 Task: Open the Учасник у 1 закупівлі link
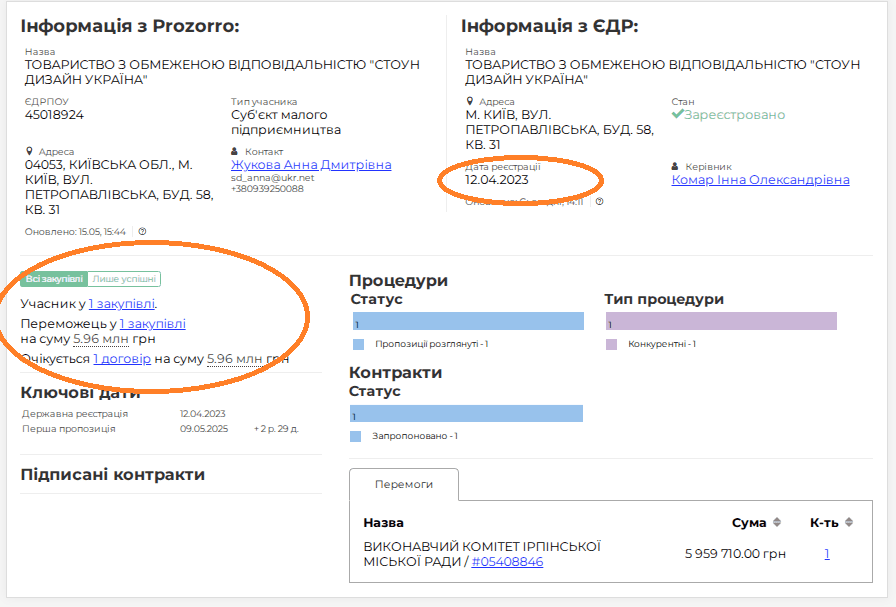pos(122,304)
